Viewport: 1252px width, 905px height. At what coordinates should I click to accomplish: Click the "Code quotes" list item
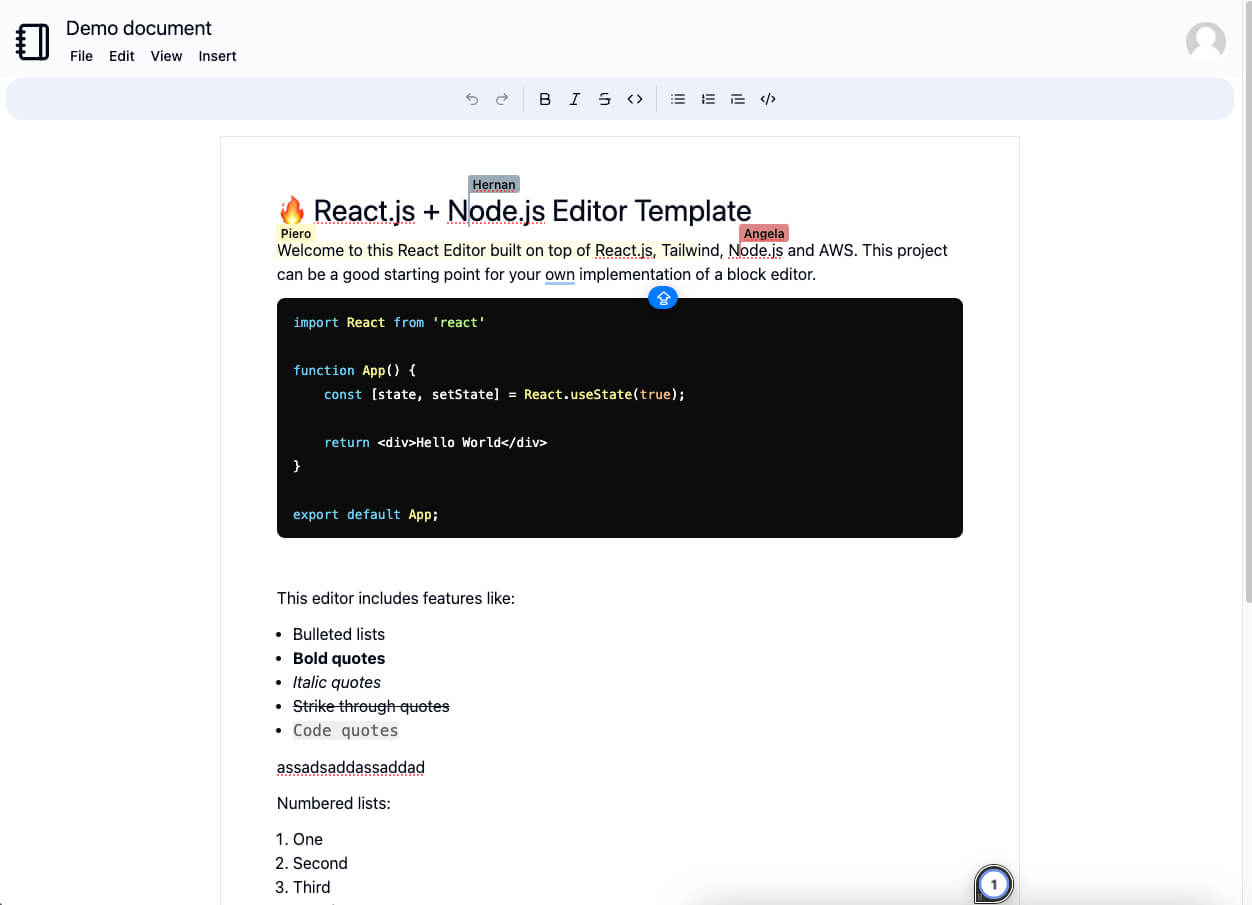click(x=346, y=730)
